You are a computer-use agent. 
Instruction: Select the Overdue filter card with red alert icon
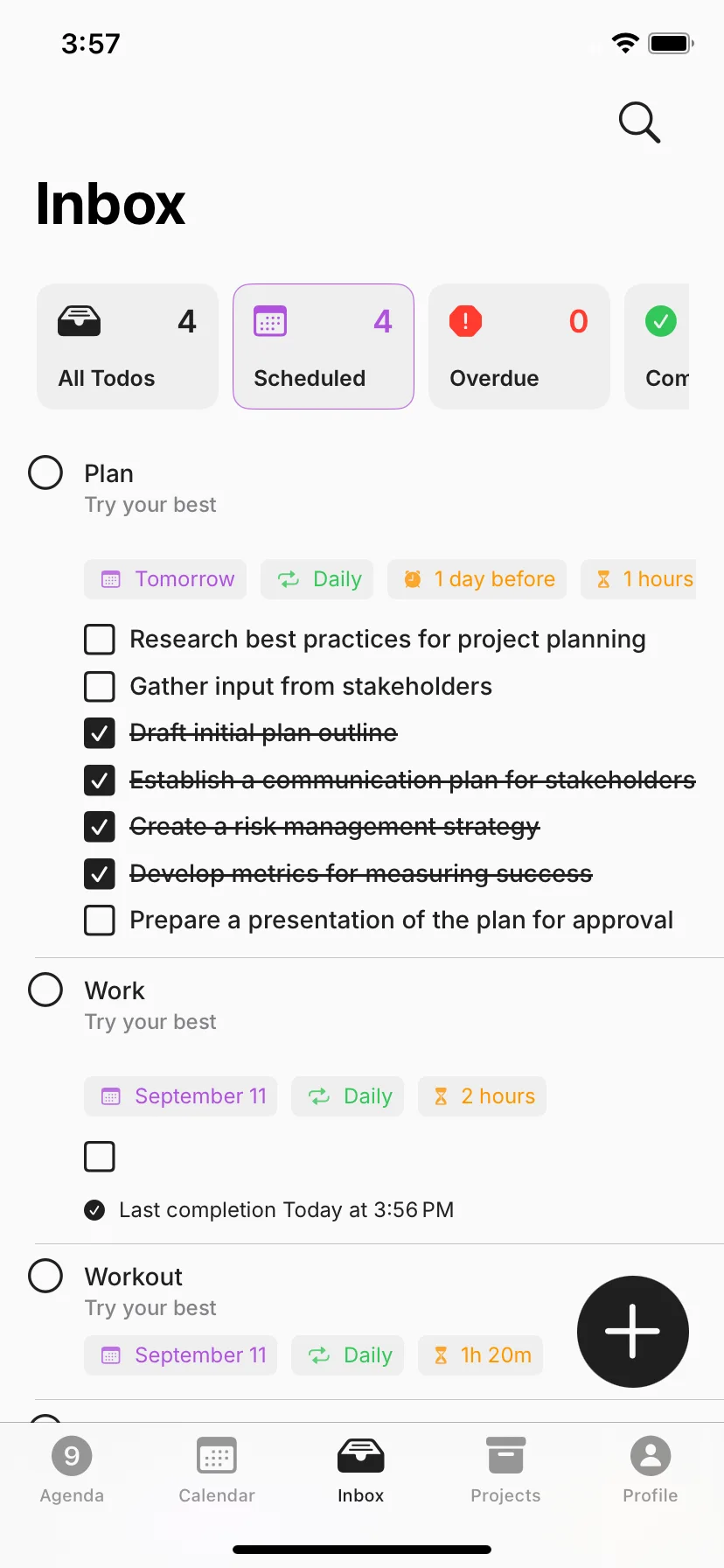point(519,346)
